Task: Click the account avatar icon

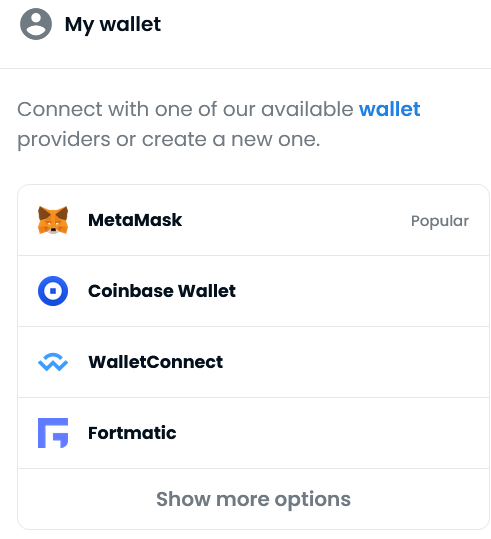Action: (x=36, y=24)
